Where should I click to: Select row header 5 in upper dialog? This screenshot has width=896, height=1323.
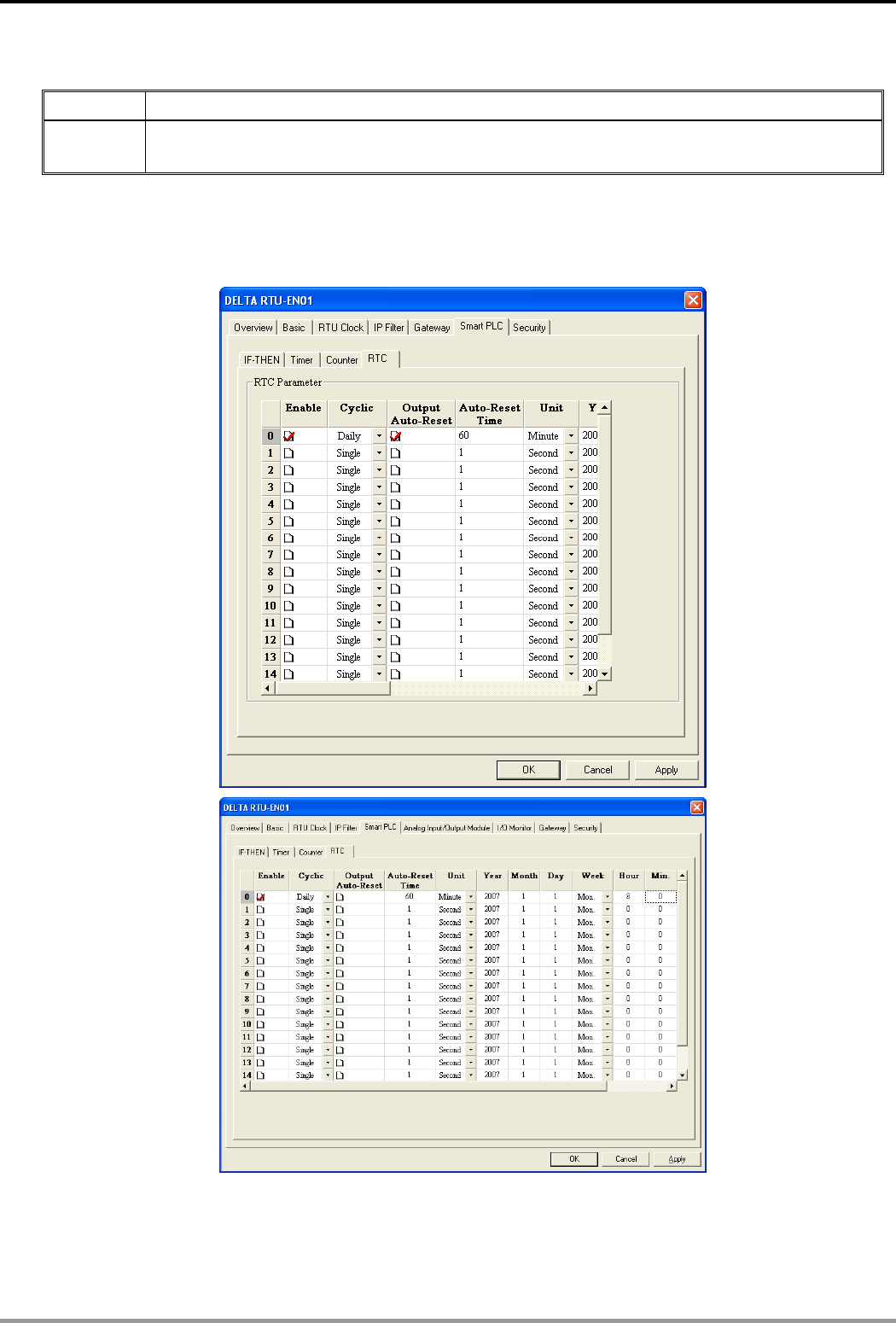[x=271, y=522]
